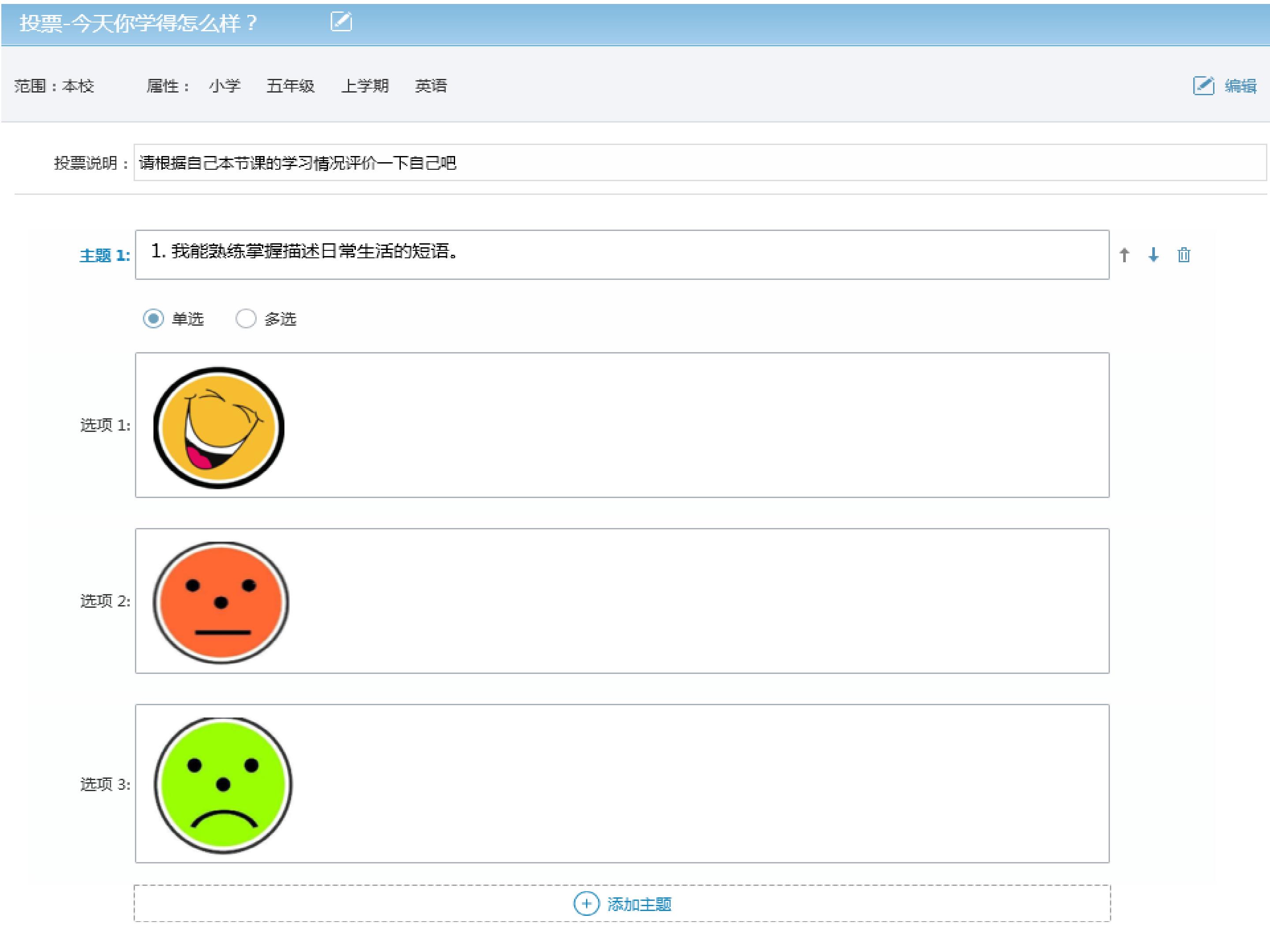
Task: Click the neutral orange face image
Action: 220,603
